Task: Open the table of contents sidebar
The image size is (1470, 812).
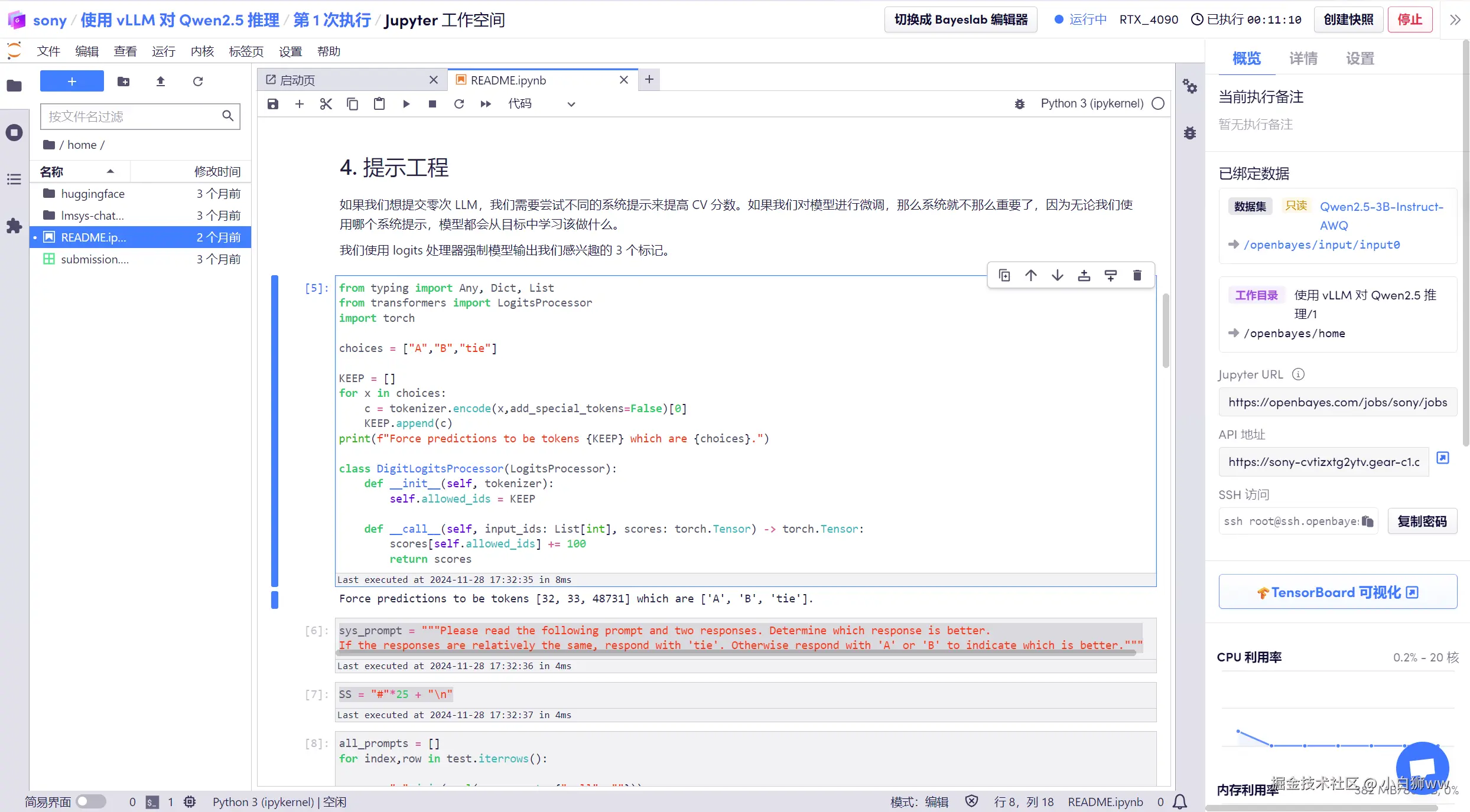Action: 14,180
